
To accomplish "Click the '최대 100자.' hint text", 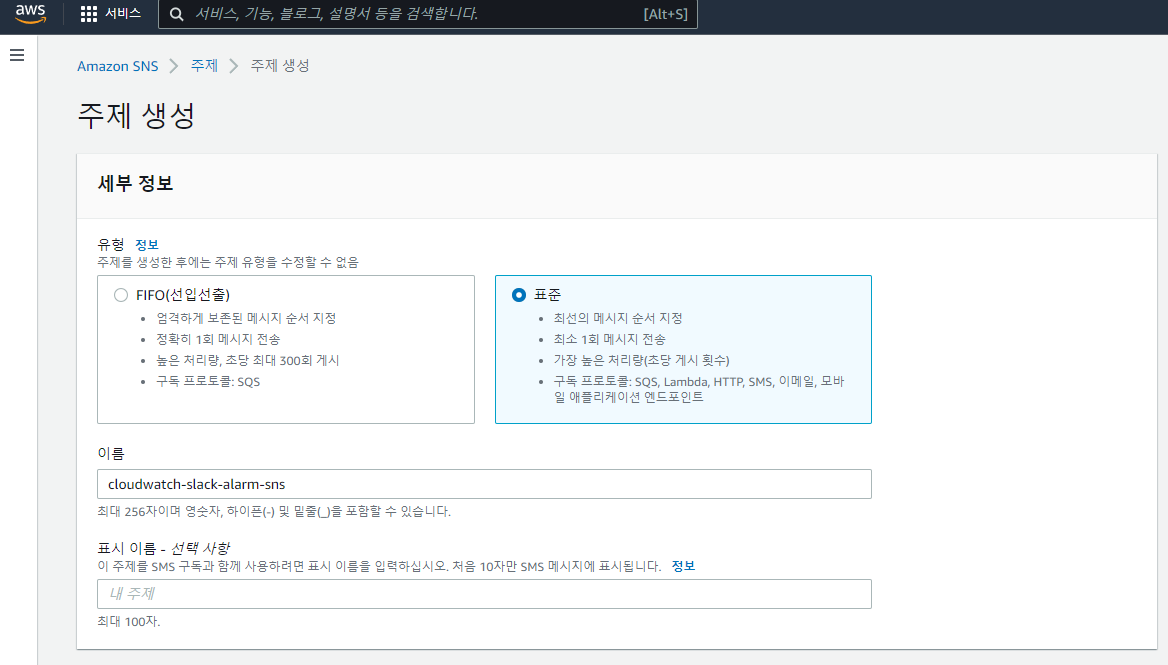I will pos(129,621).
